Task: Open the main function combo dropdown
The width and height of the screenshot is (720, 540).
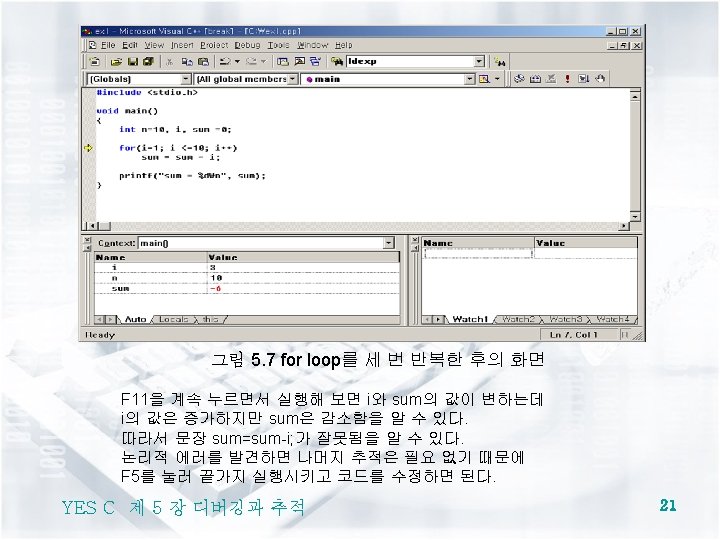Action: click(x=469, y=79)
